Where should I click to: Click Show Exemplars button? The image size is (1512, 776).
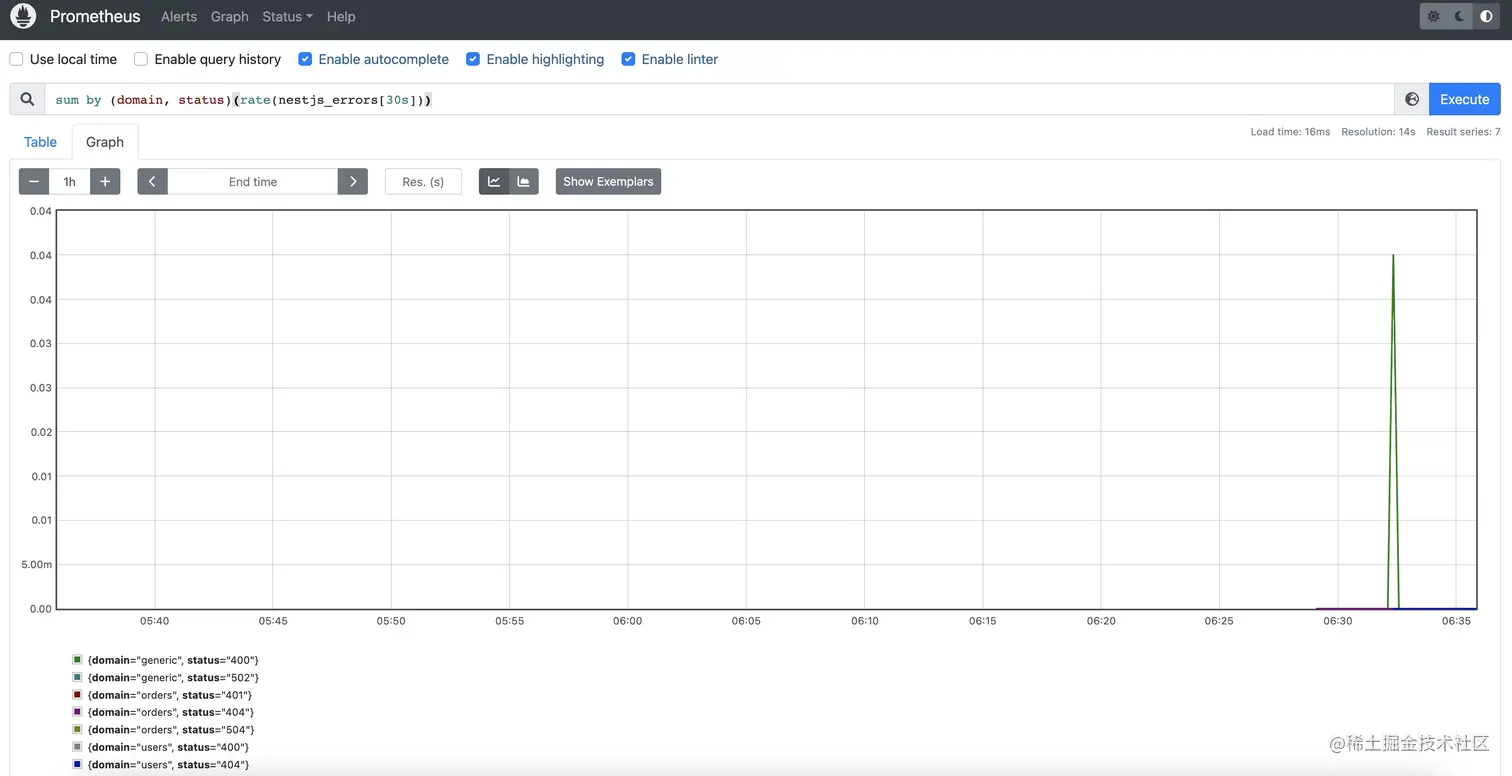pos(608,181)
